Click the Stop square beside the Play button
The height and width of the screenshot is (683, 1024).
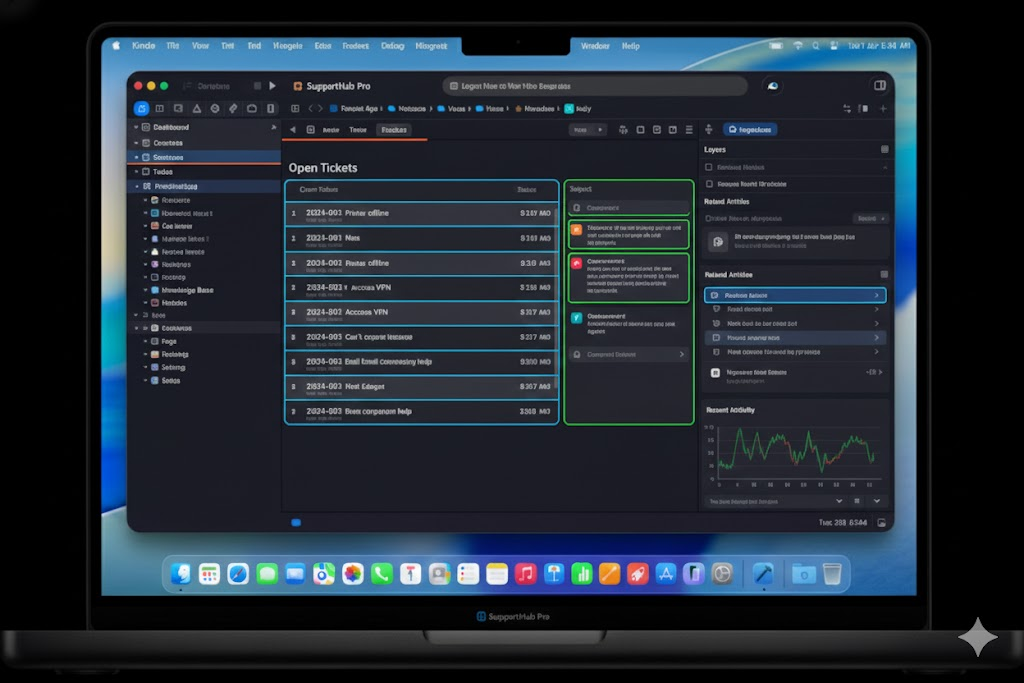[x=257, y=86]
